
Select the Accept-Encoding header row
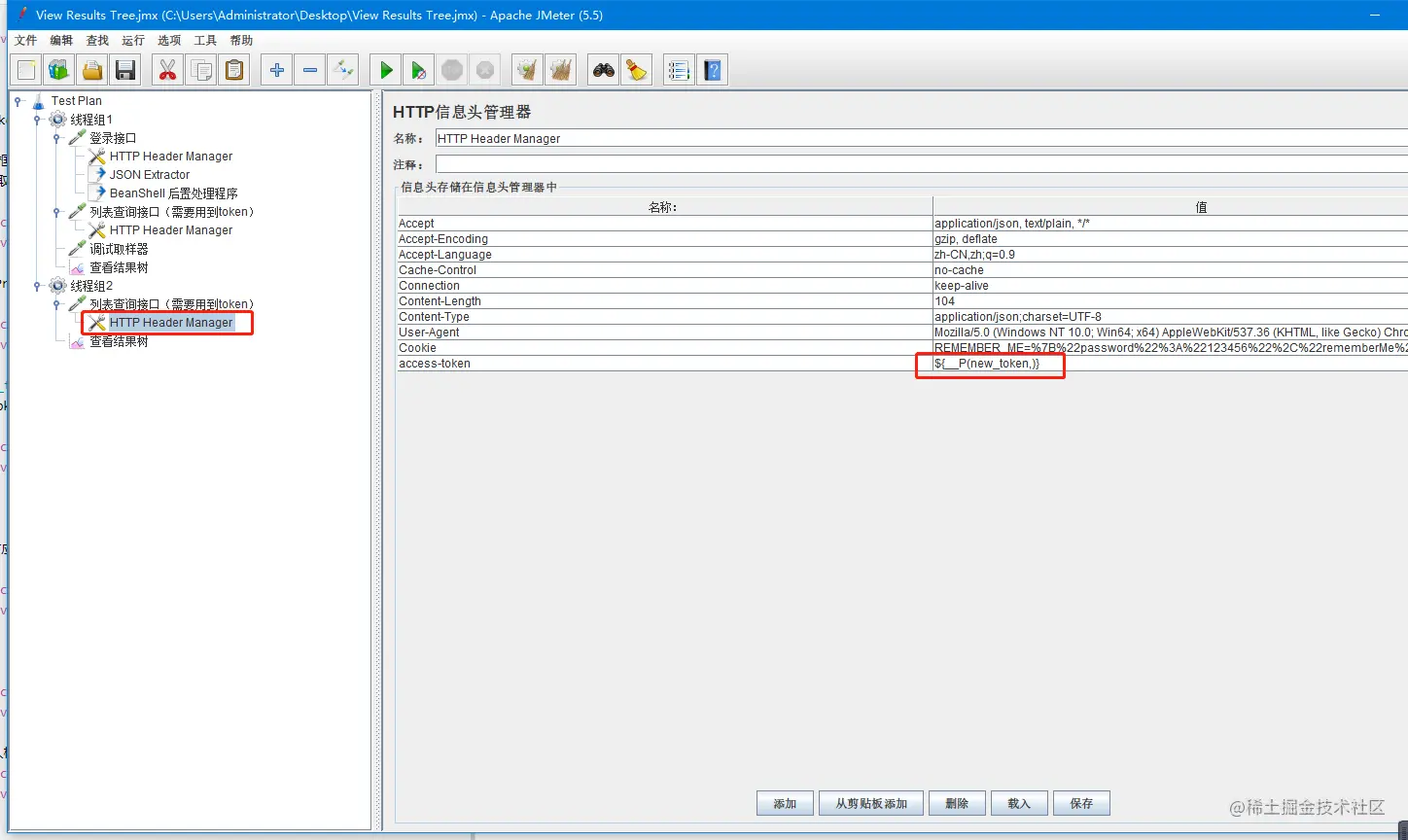click(902, 239)
